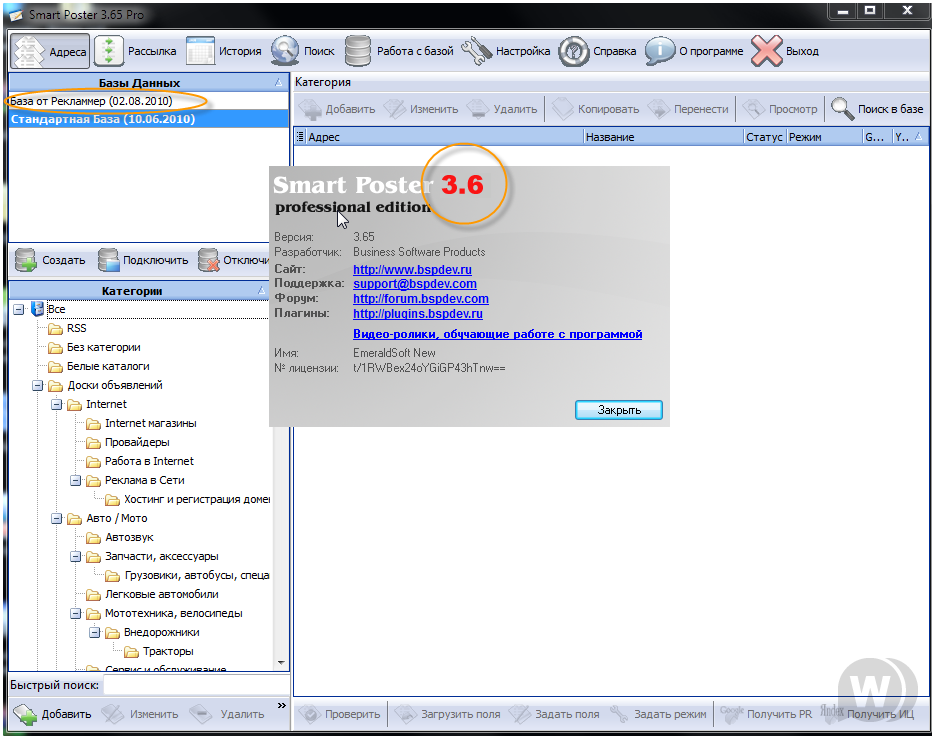
Task: Select the Internet магазины folder
Action: (150, 423)
